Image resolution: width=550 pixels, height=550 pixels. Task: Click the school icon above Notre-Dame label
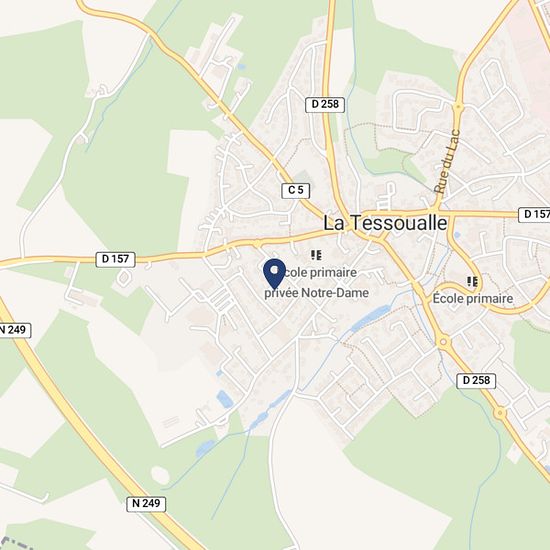tap(316, 255)
